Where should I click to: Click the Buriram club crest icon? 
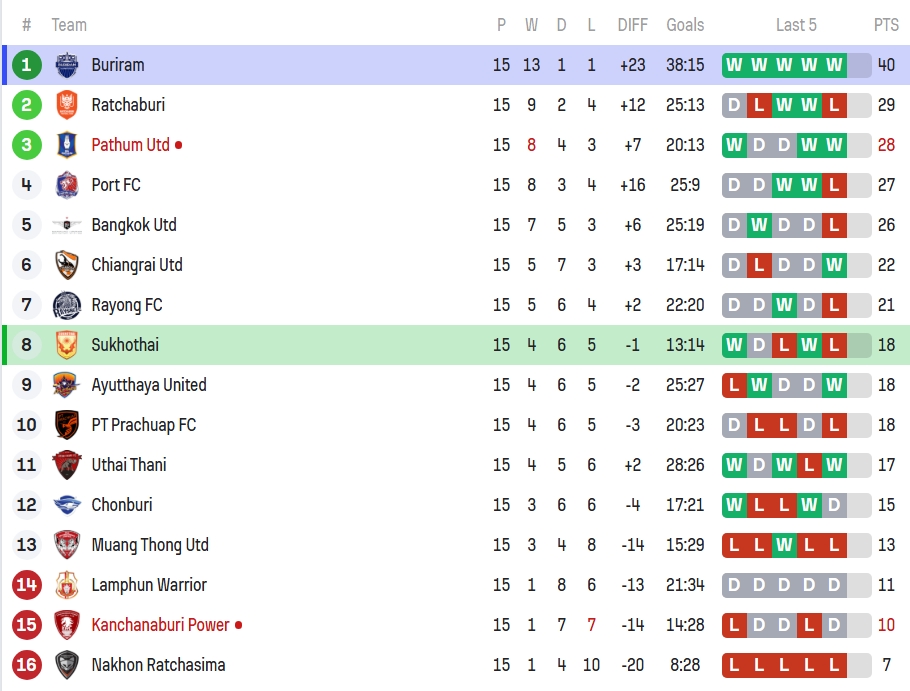pos(67,65)
